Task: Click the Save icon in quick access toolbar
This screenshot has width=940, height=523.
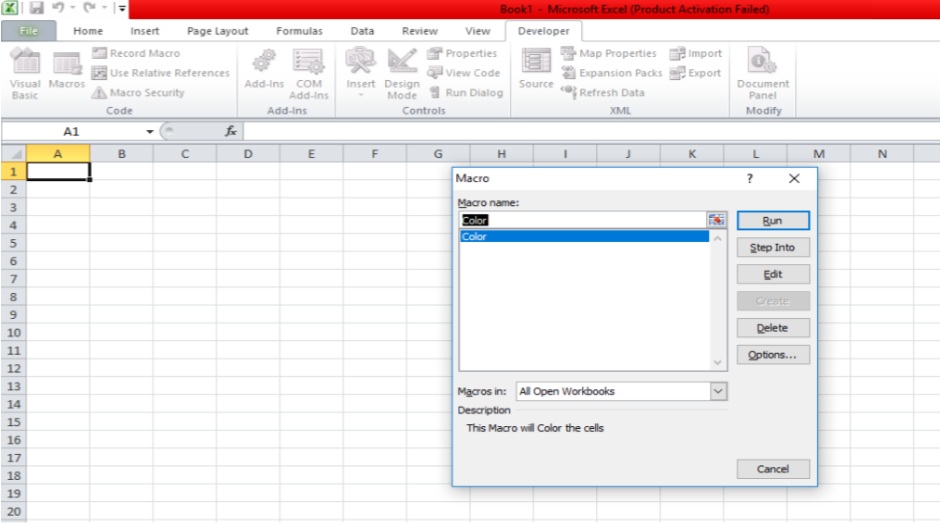Action: (x=37, y=8)
